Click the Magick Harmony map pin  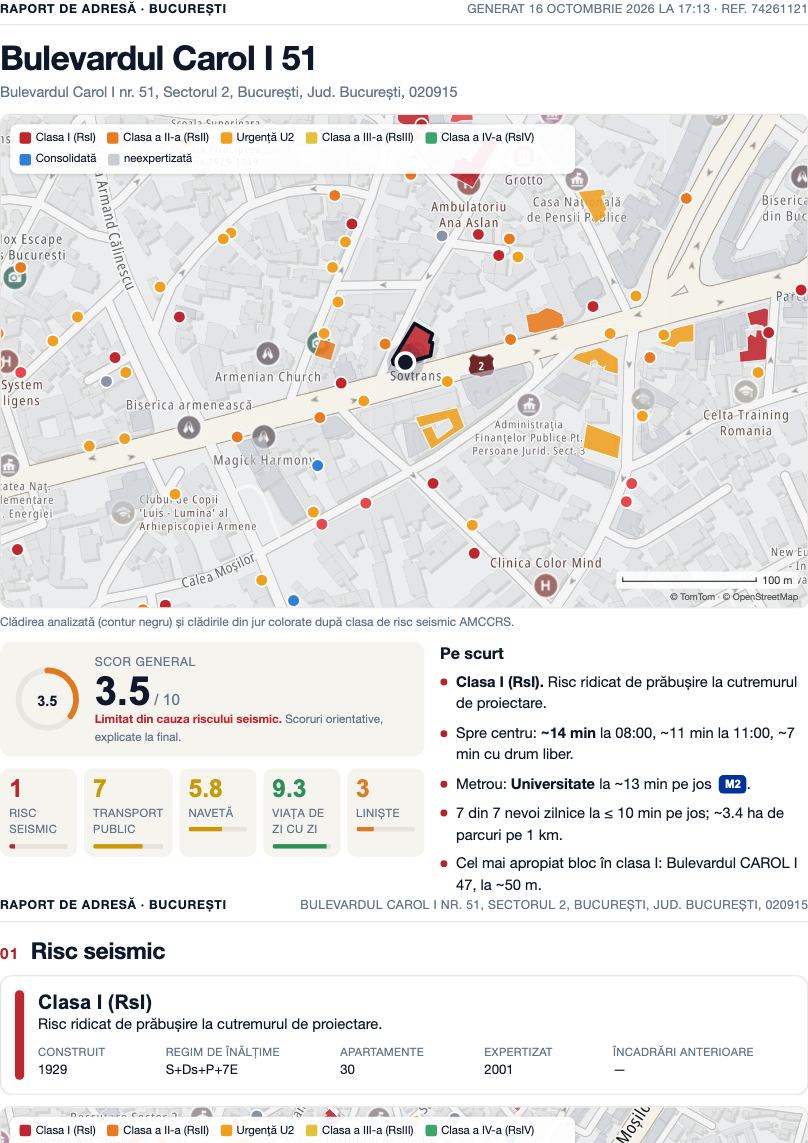point(263,437)
